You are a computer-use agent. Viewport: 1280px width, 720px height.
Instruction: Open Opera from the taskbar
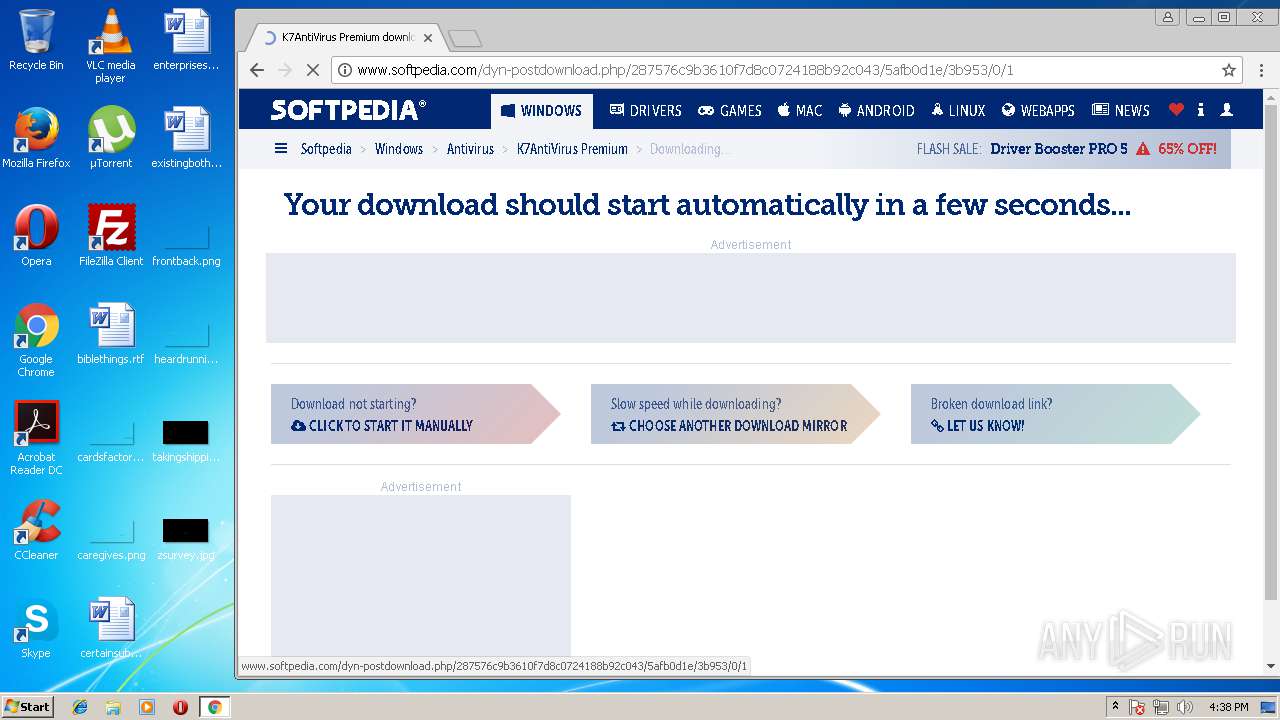point(180,707)
